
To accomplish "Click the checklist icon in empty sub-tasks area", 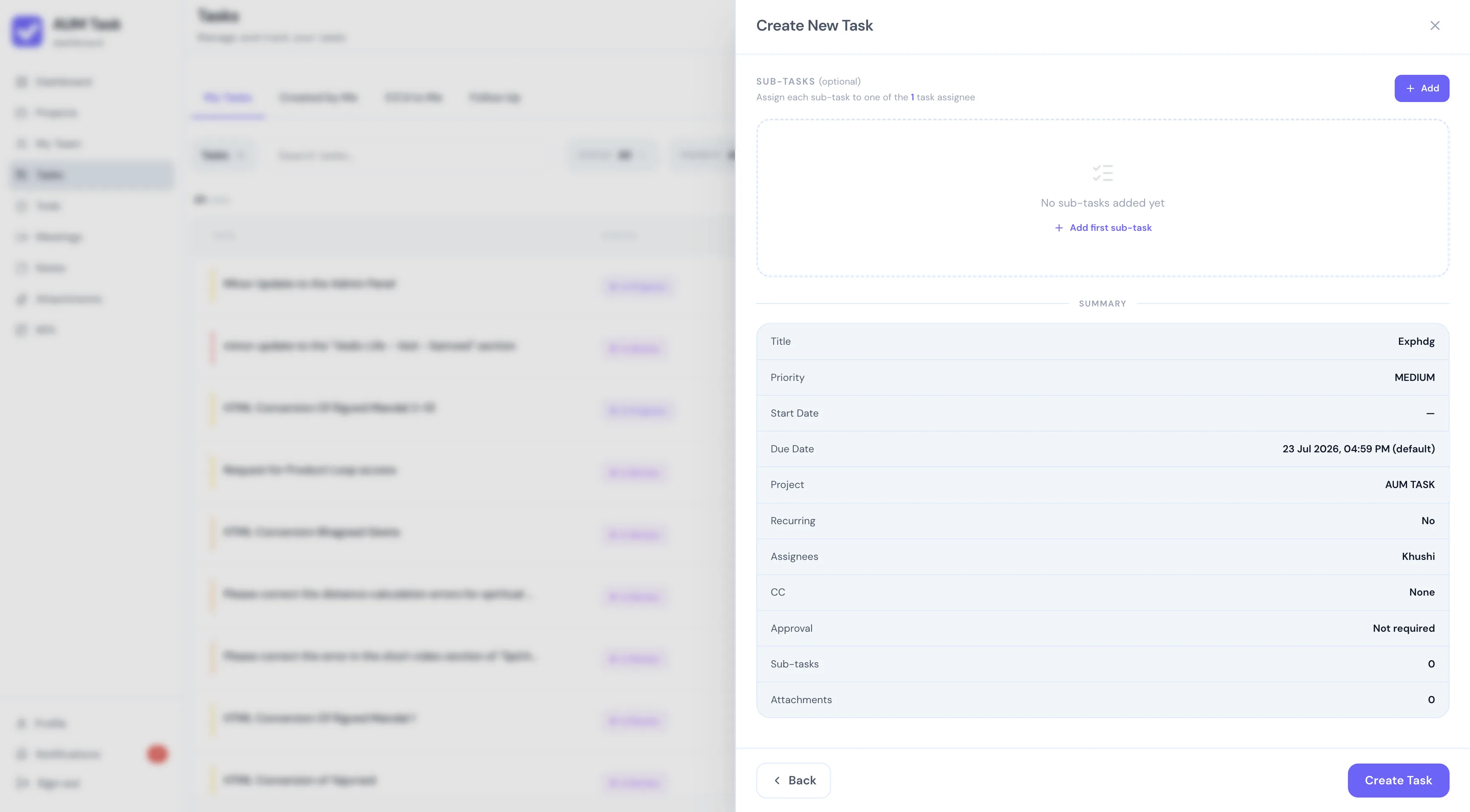I will tap(1102, 173).
